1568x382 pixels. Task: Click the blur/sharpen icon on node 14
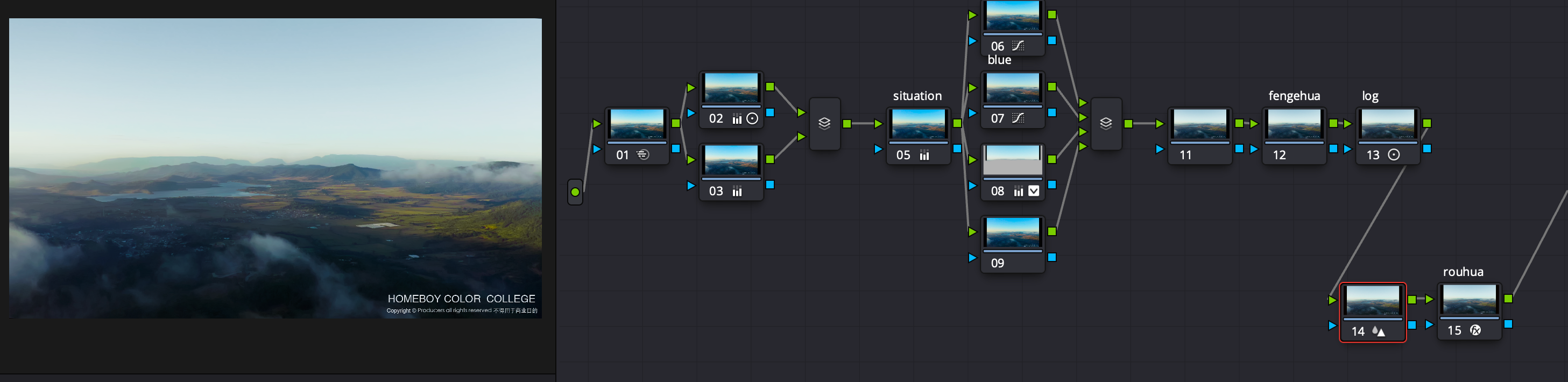click(1379, 331)
